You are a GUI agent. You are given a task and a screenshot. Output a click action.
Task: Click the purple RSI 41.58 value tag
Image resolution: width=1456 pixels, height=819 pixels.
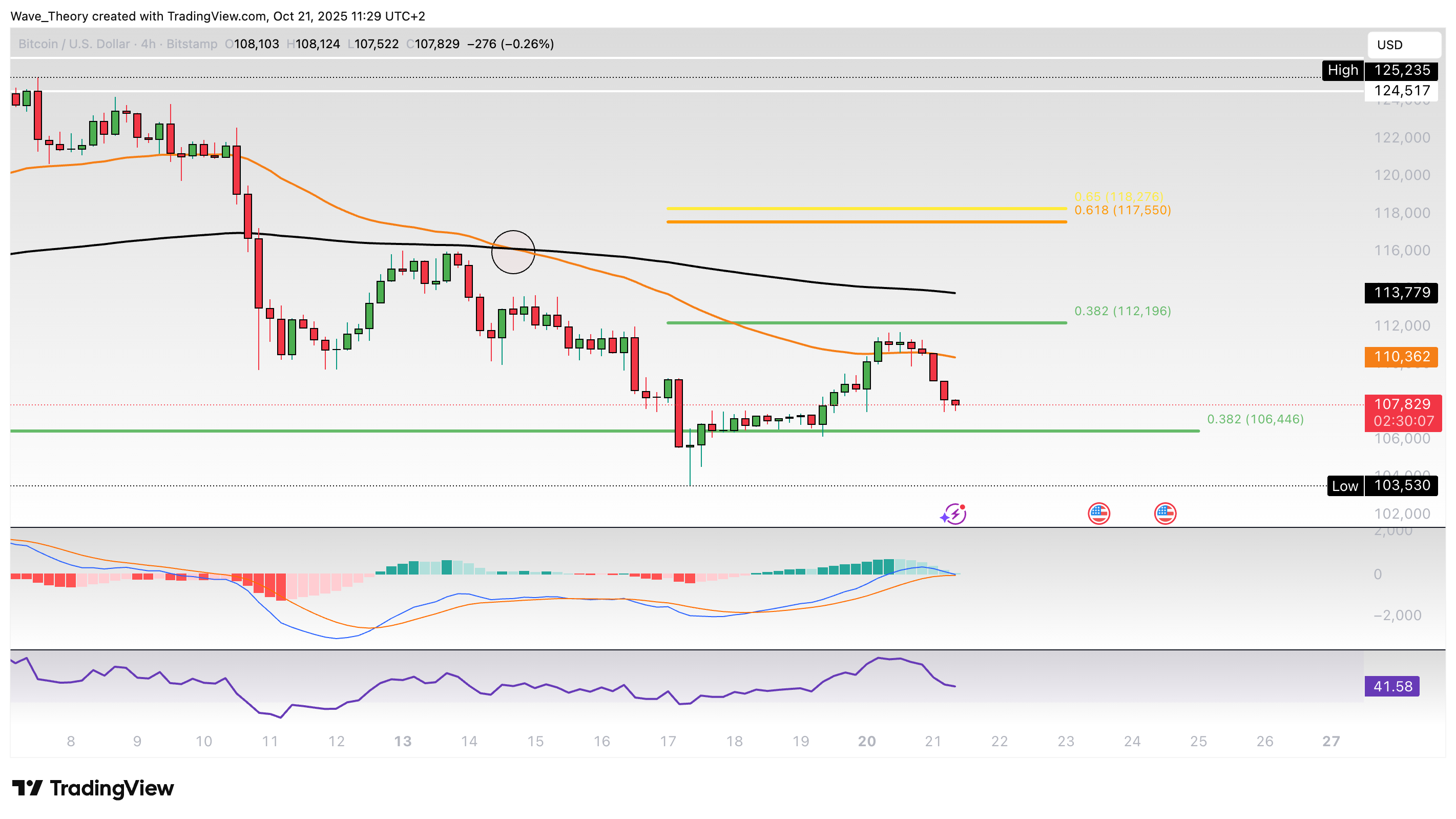[x=1391, y=686]
